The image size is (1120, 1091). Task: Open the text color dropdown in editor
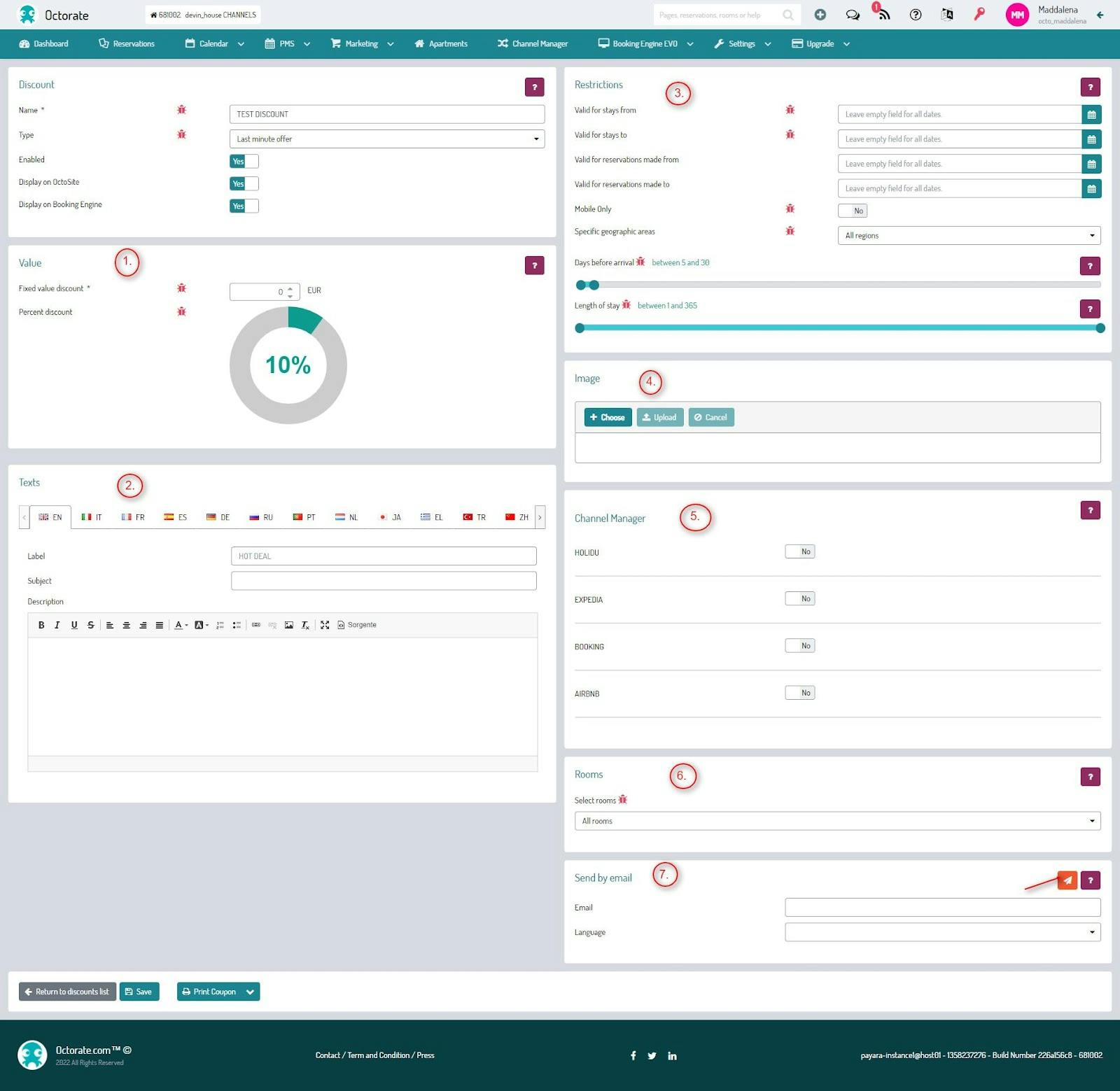pos(181,625)
